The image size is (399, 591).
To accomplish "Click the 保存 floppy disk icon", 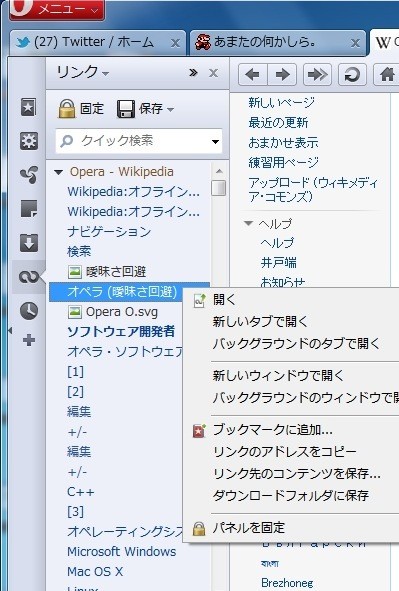I will click(125, 109).
